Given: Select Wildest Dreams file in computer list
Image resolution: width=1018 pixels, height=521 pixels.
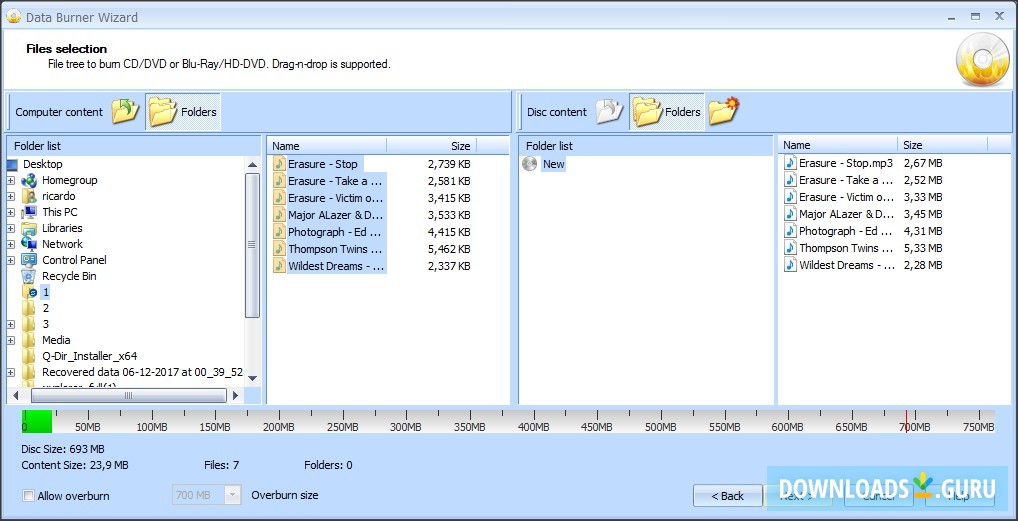Looking at the screenshot, I should coord(336,266).
